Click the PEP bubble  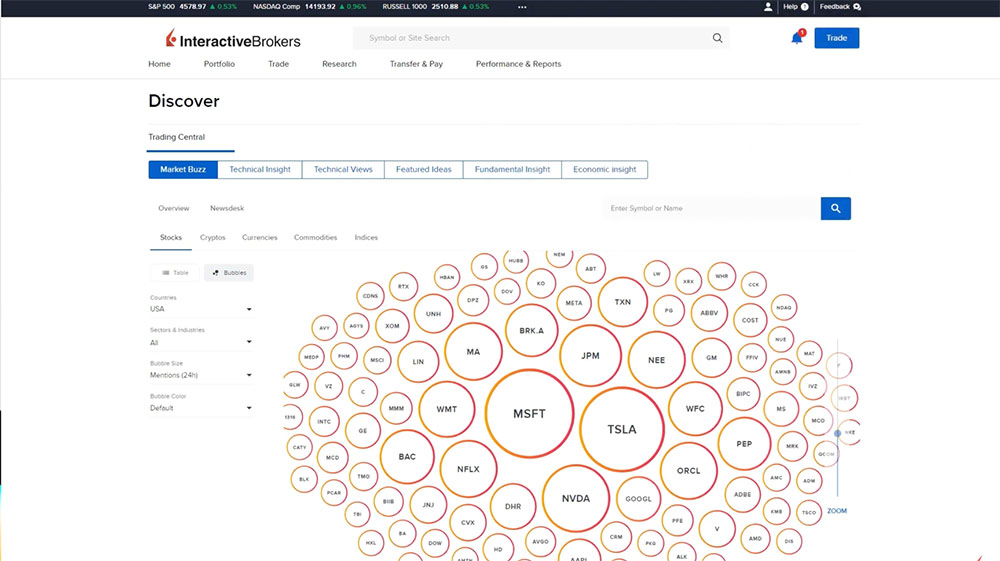(744, 444)
